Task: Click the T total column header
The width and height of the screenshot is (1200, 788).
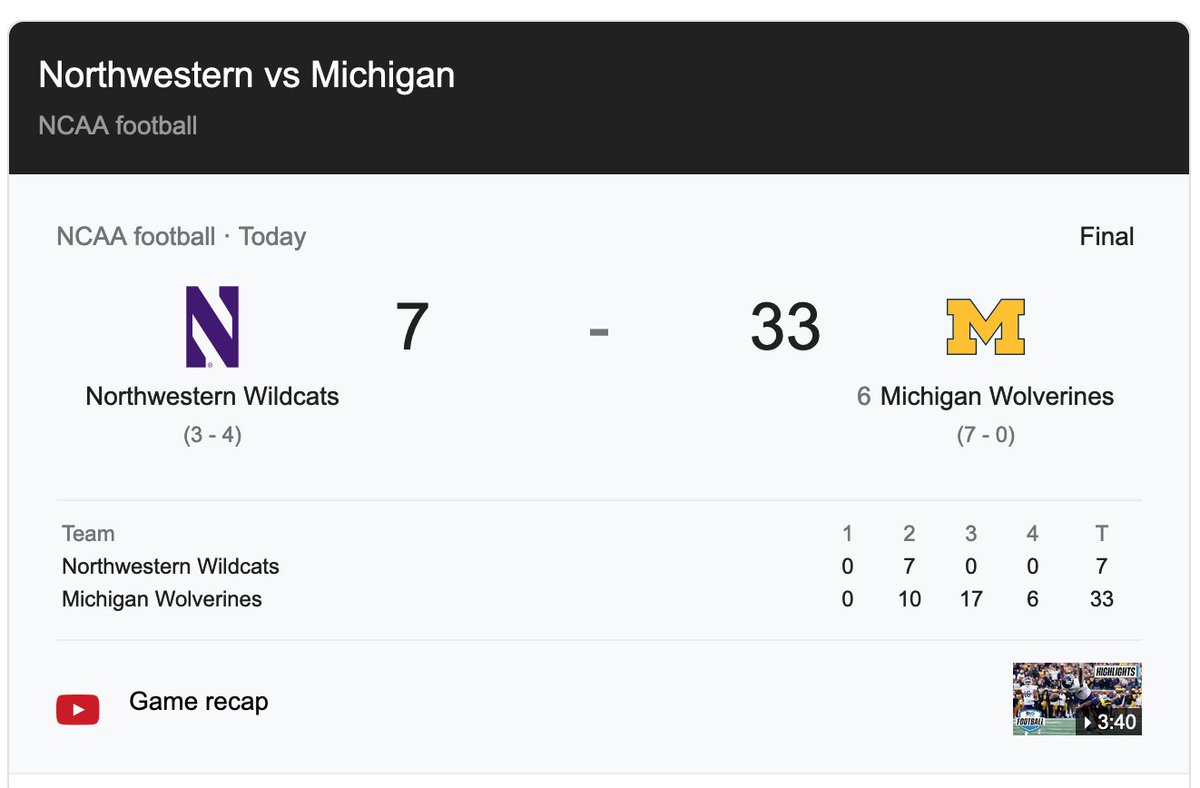Action: pyautogui.click(x=1101, y=534)
